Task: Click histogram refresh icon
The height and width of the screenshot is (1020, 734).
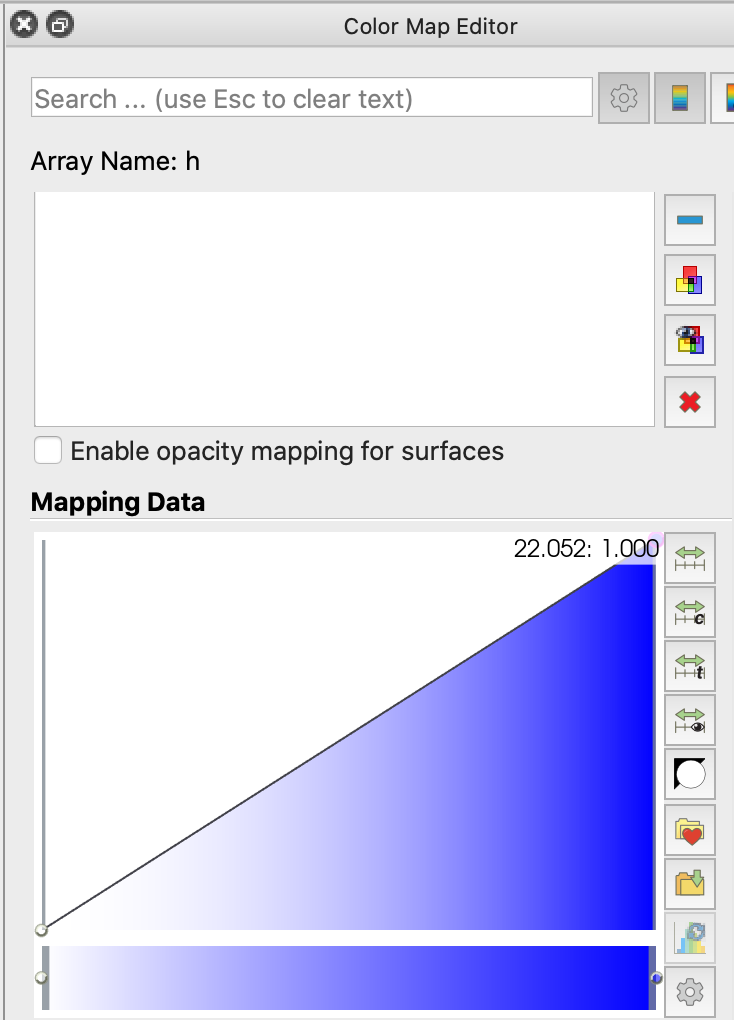Action: (690, 938)
